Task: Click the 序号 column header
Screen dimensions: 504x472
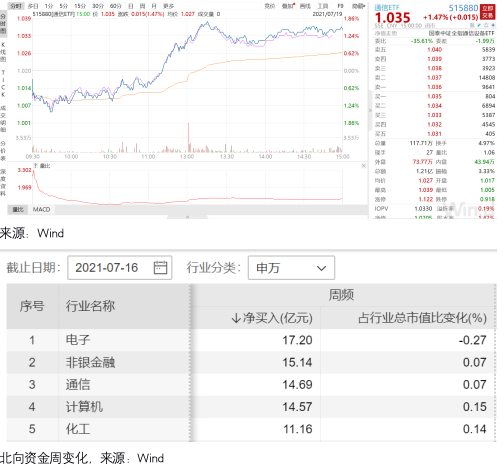Action: click(32, 306)
